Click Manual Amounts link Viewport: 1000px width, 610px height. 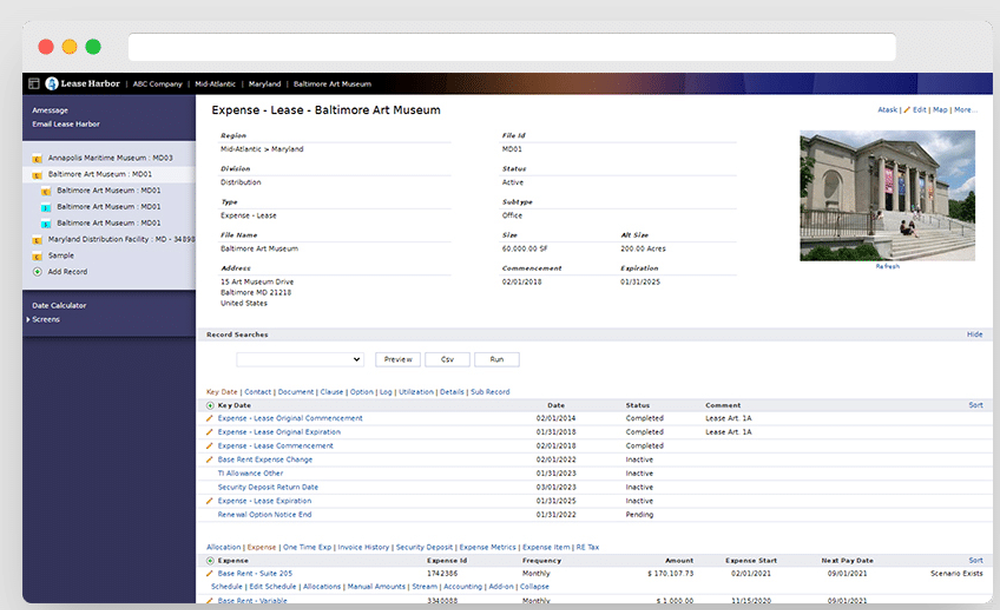tap(376, 586)
